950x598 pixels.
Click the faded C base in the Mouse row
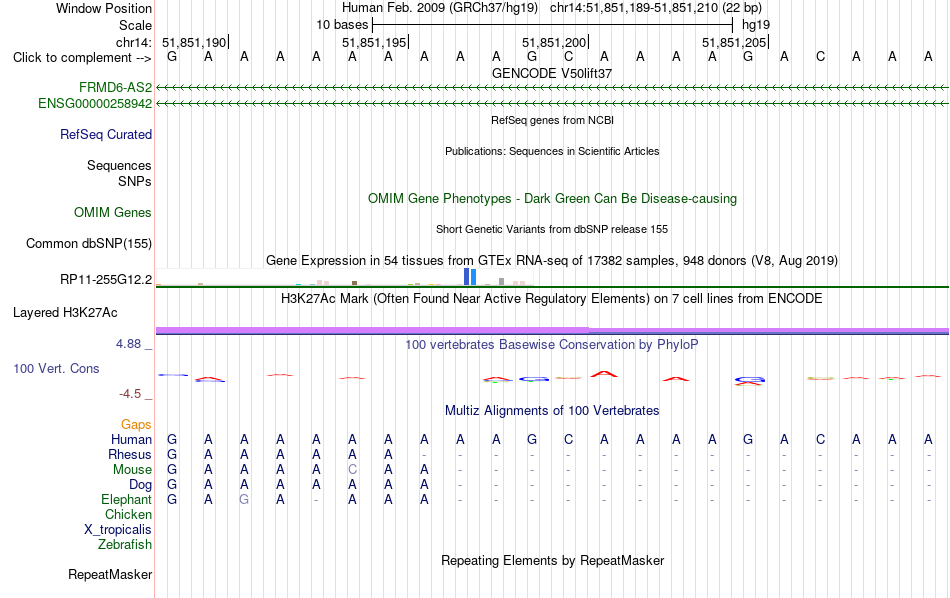point(352,470)
